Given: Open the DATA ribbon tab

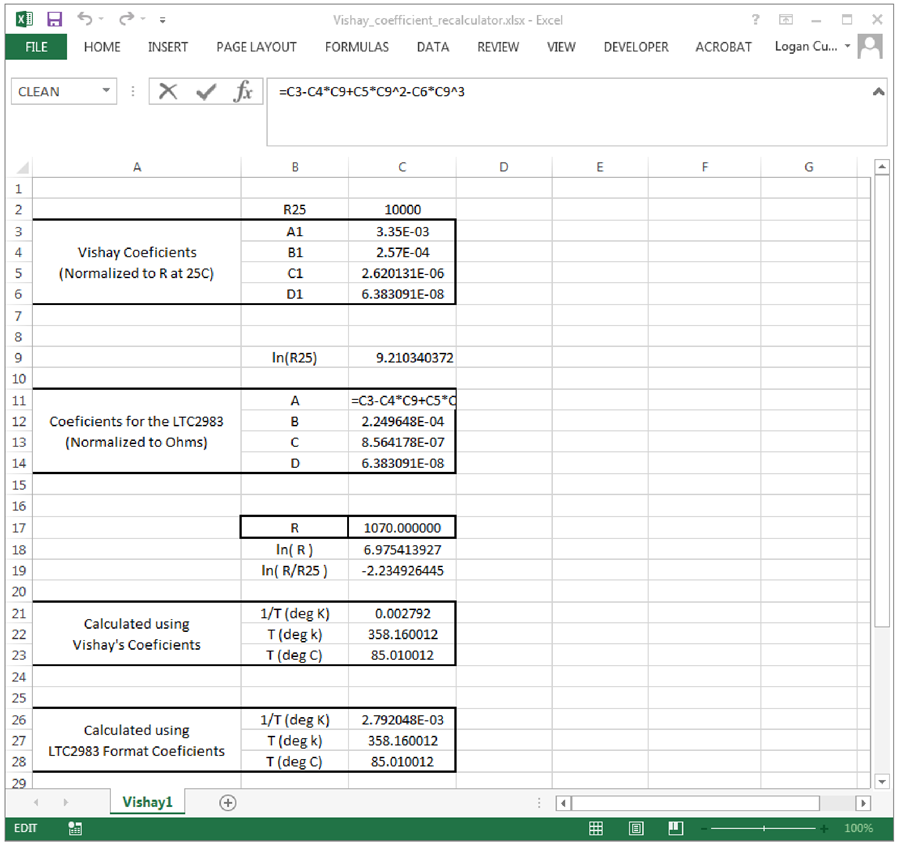Looking at the screenshot, I should click(x=433, y=47).
